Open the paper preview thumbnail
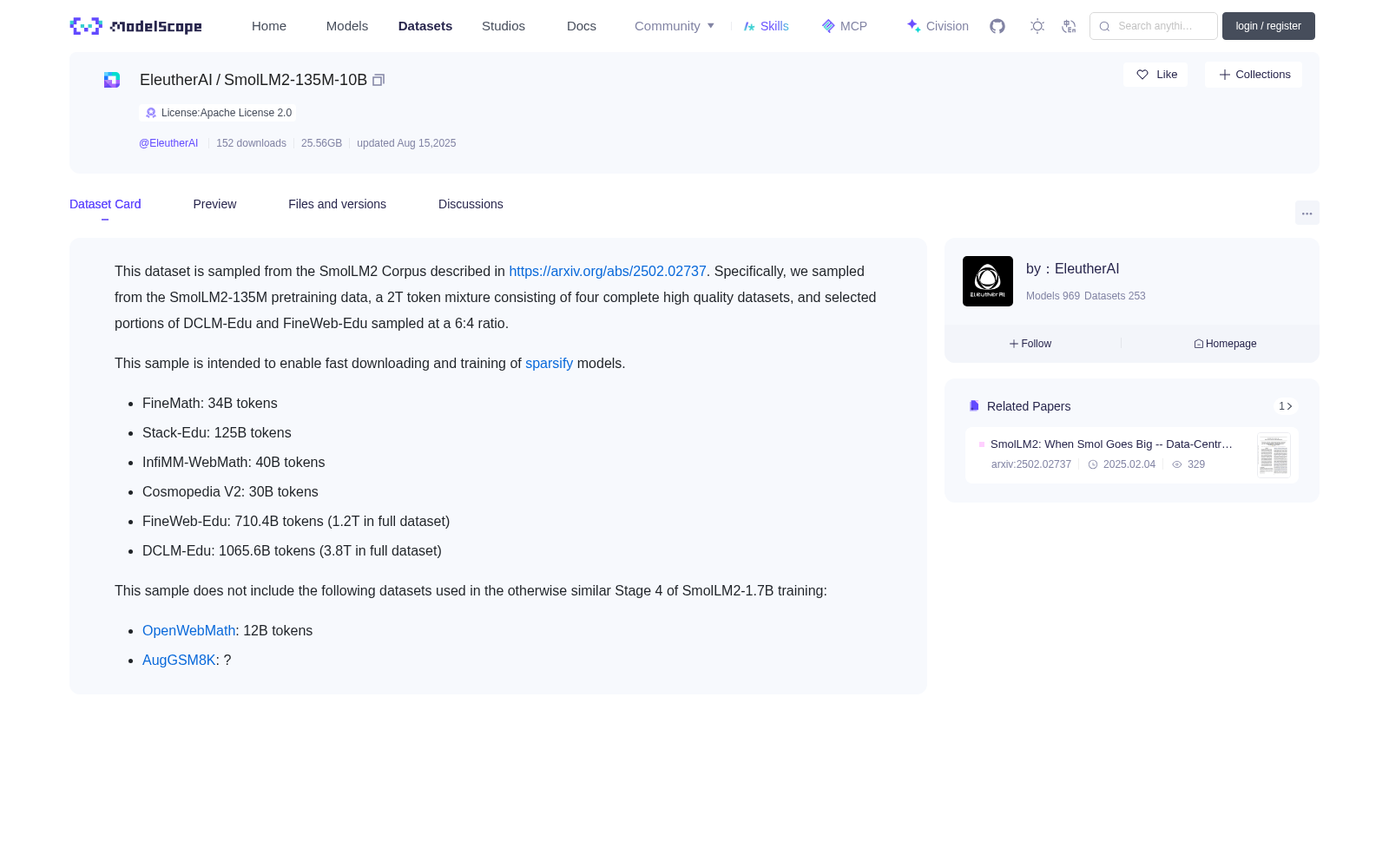1389x868 pixels. click(x=1274, y=456)
